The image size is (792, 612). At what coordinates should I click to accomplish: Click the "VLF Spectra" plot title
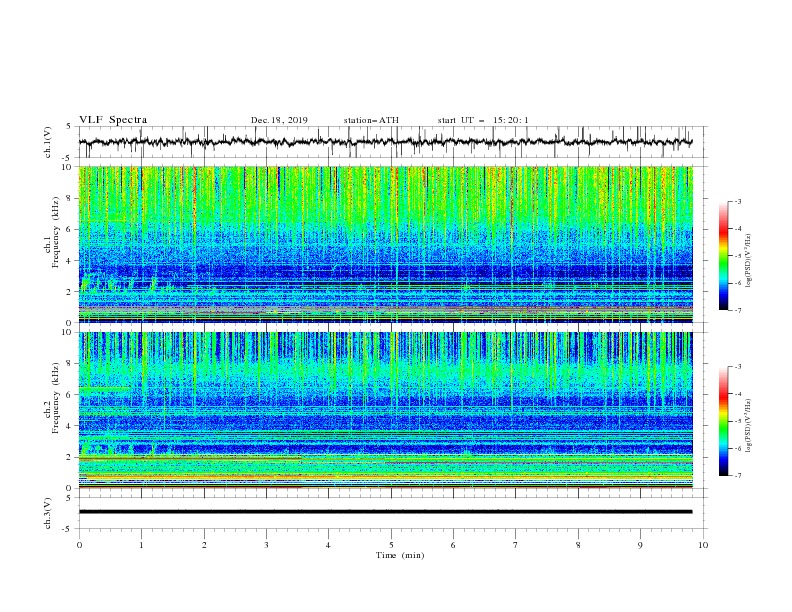point(113,120)
